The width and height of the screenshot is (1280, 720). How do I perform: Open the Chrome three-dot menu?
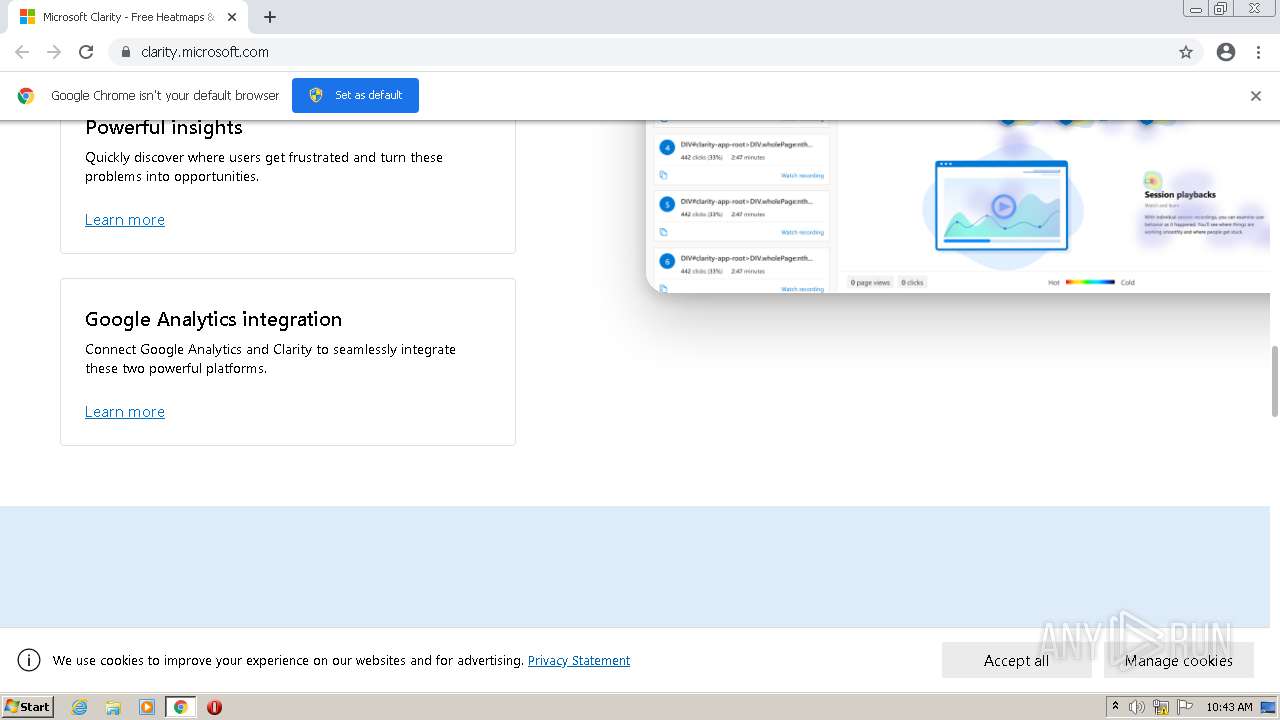(1258, 52)
